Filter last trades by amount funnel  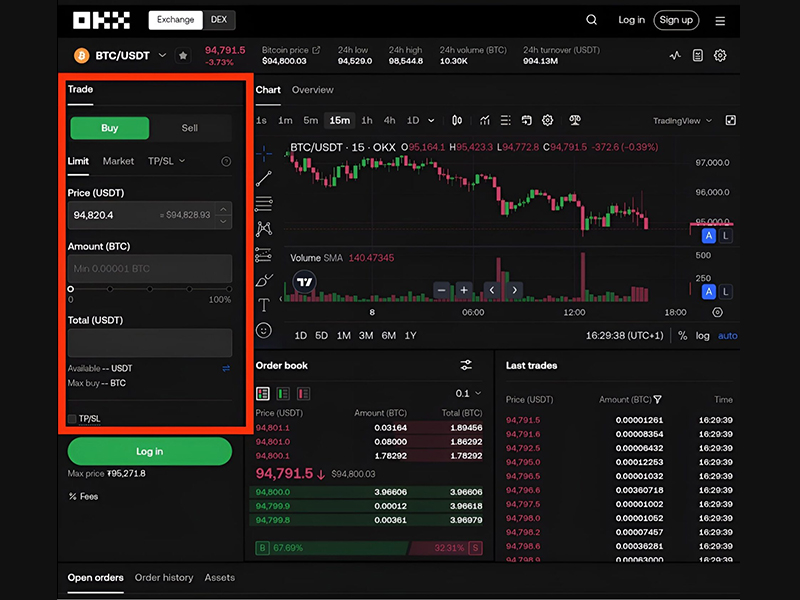coord(658,399)
